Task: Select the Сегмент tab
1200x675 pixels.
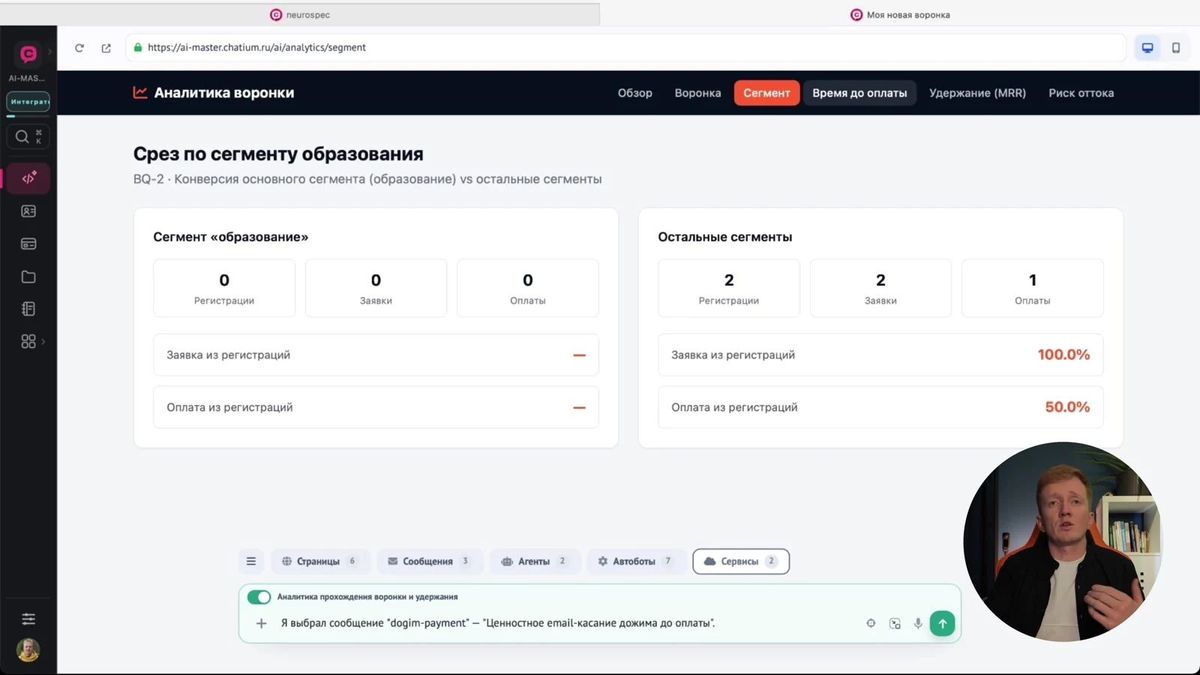Action: point(767,93)
